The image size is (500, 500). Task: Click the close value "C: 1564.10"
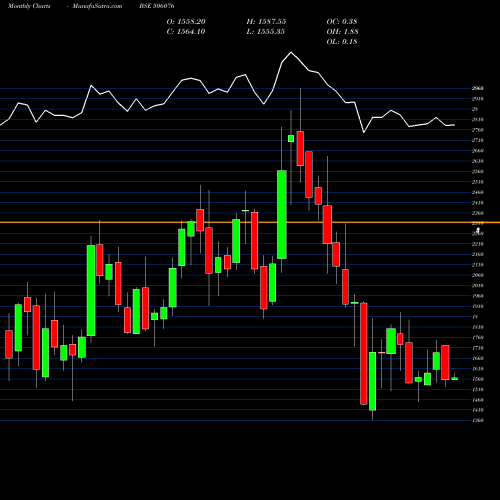click(186, 32)
